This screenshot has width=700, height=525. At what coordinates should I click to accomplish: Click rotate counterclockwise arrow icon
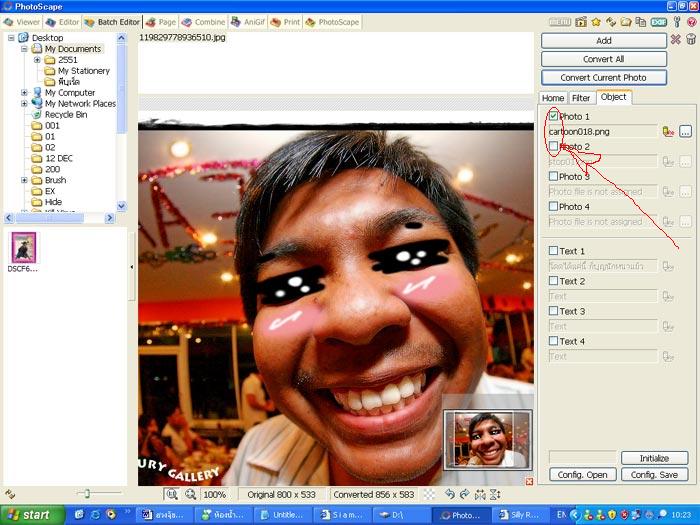point(450,494)
